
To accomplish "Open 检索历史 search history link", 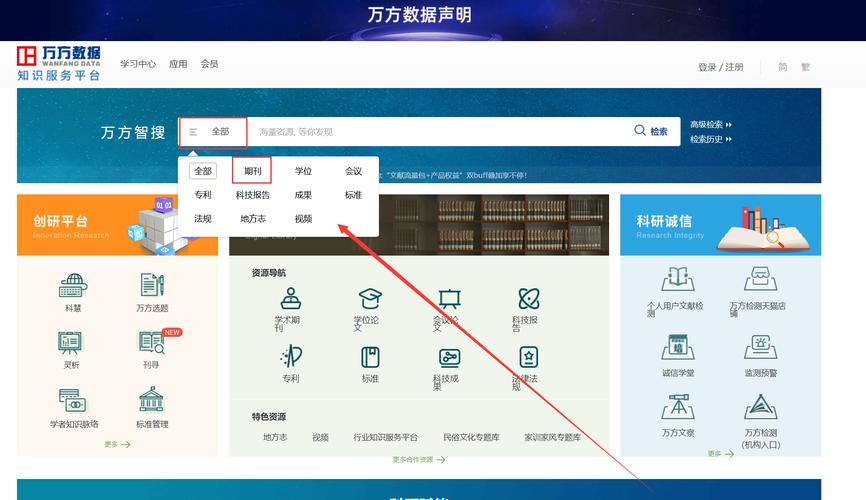I will [710, 139].
